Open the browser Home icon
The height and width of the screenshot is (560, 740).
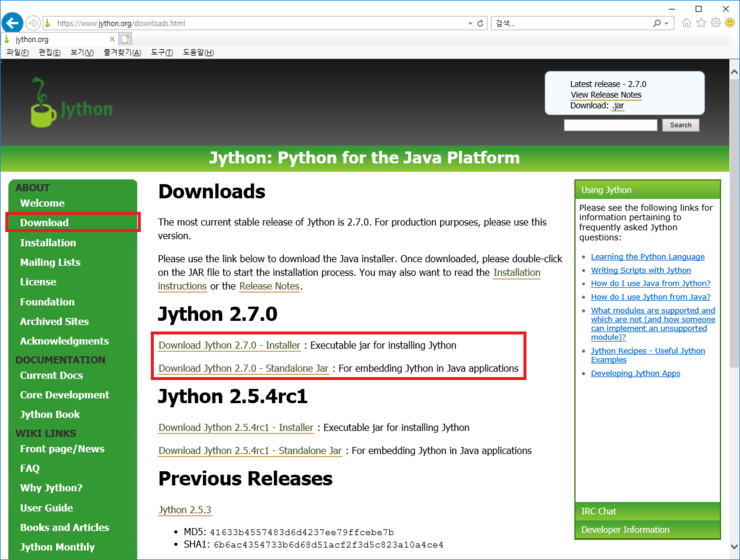(x=683, y=22)
